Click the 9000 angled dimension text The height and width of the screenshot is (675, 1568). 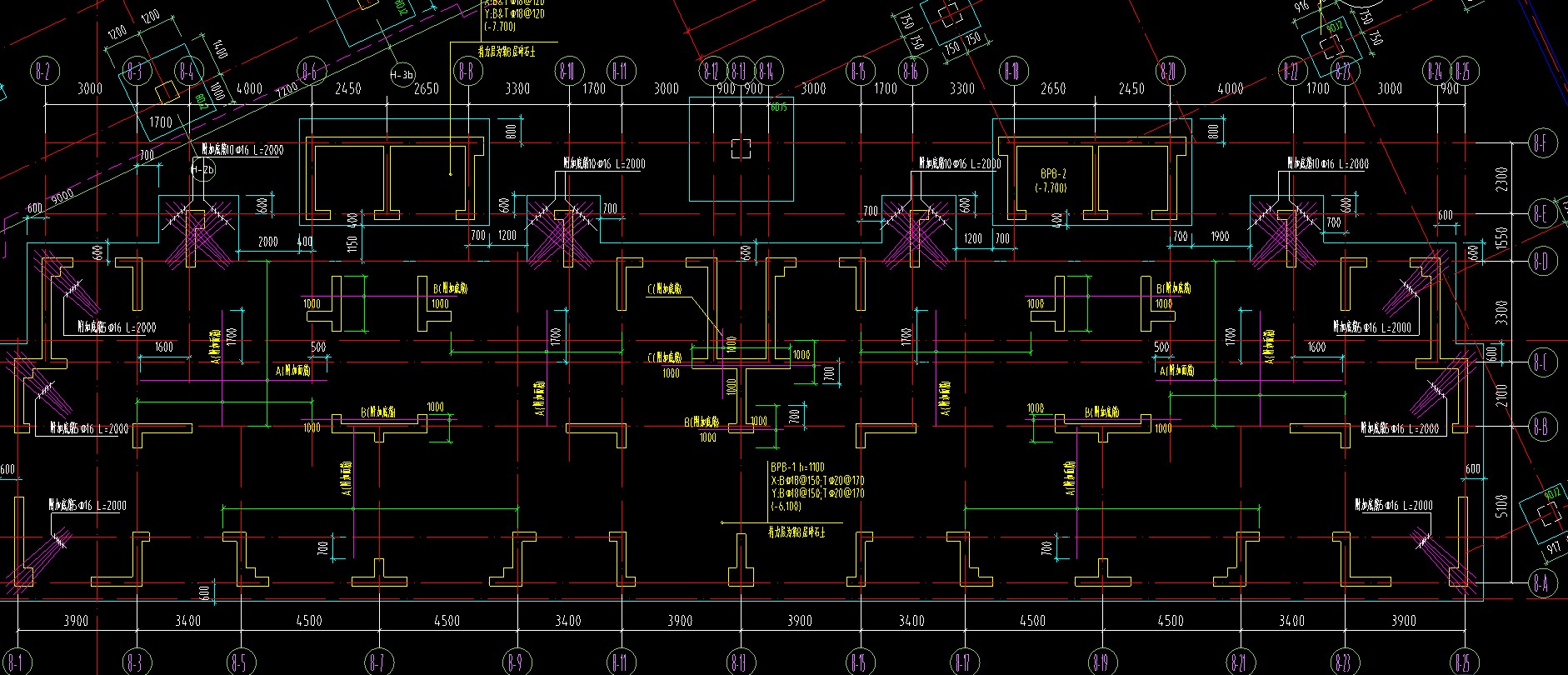(62, 197)
